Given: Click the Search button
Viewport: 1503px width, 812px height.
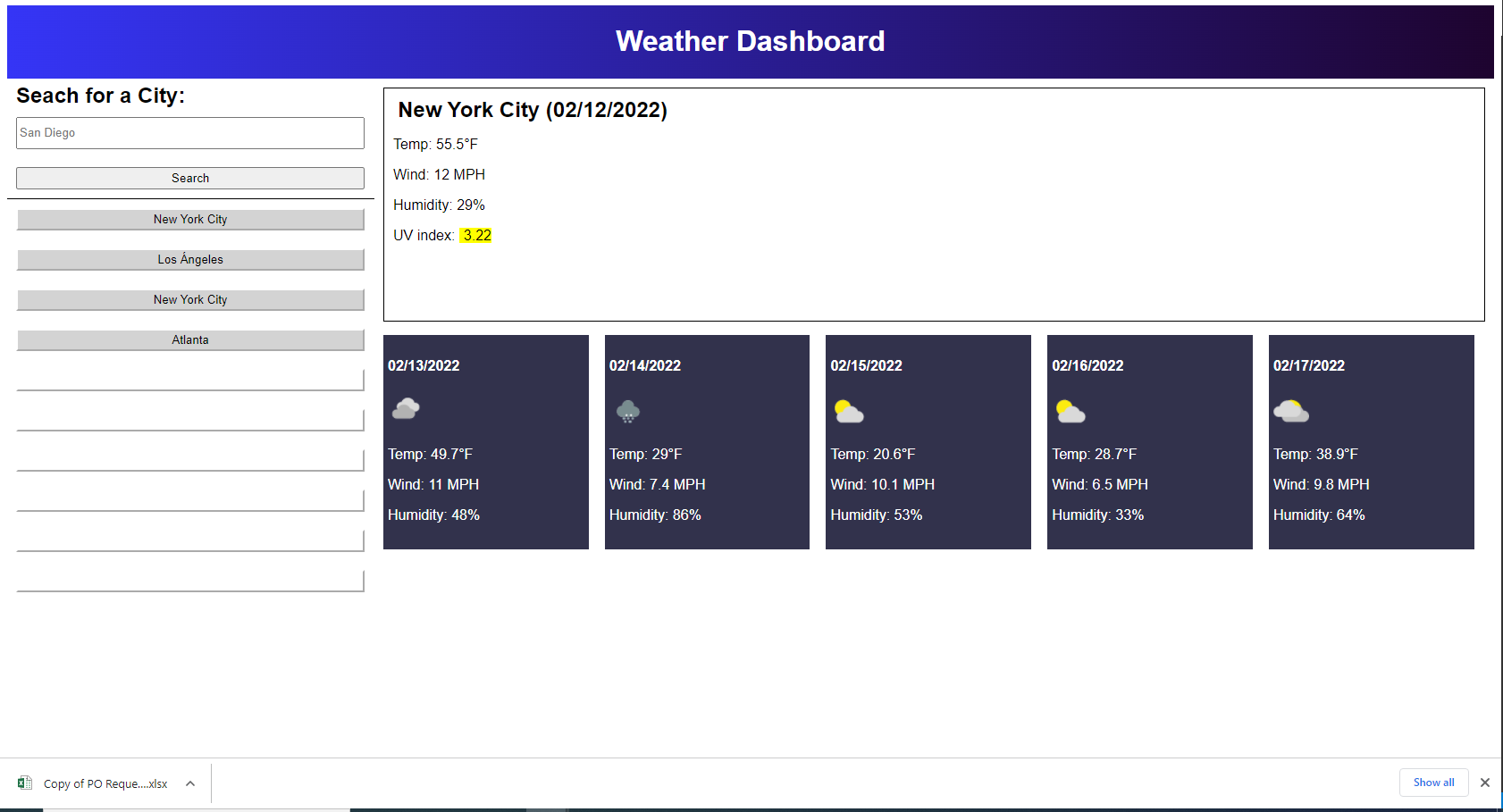Looking at the screenshot, I should (x=190, y=178).
